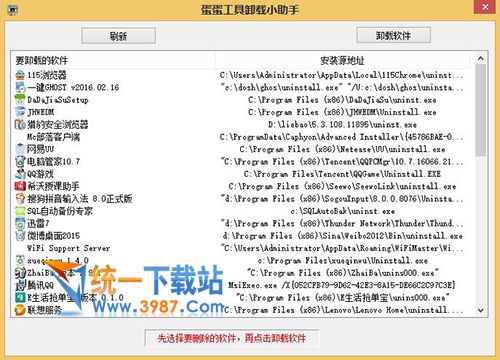Select the WiFi Support Server entry
The height and width of the screenshot is (360, 500).
(x=68, y=248)
